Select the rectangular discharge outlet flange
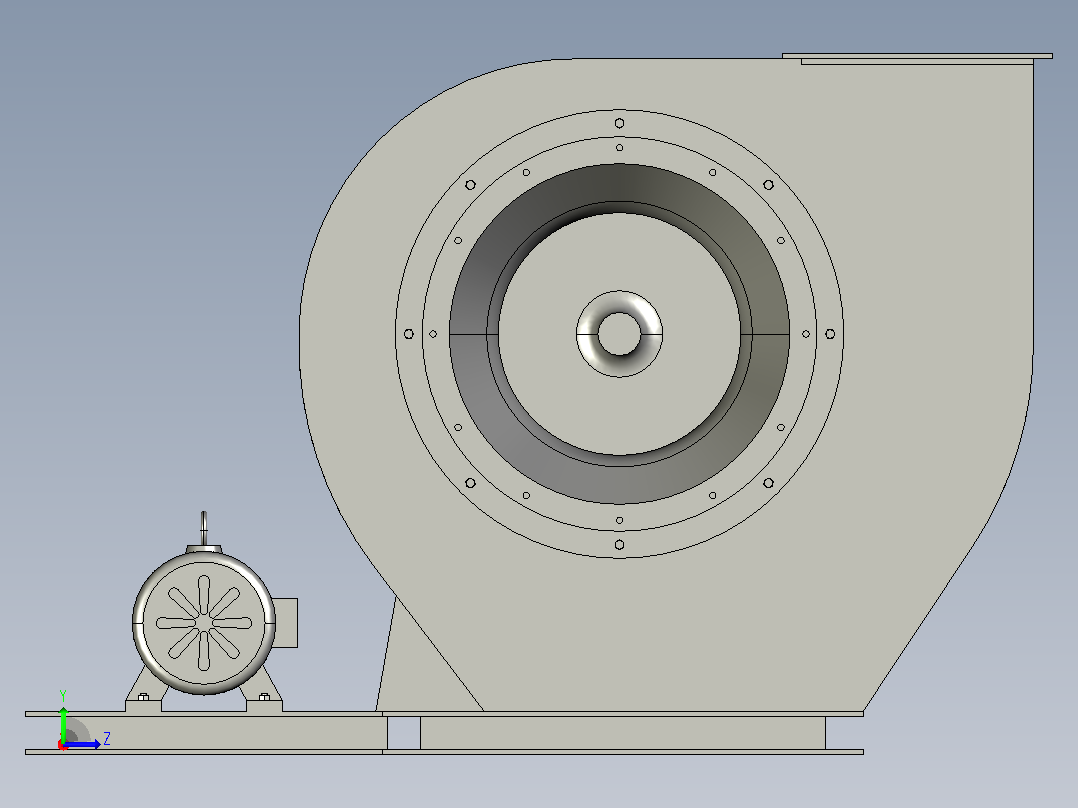Screen dimensions: 1078x808 click(x=917, y=56)
